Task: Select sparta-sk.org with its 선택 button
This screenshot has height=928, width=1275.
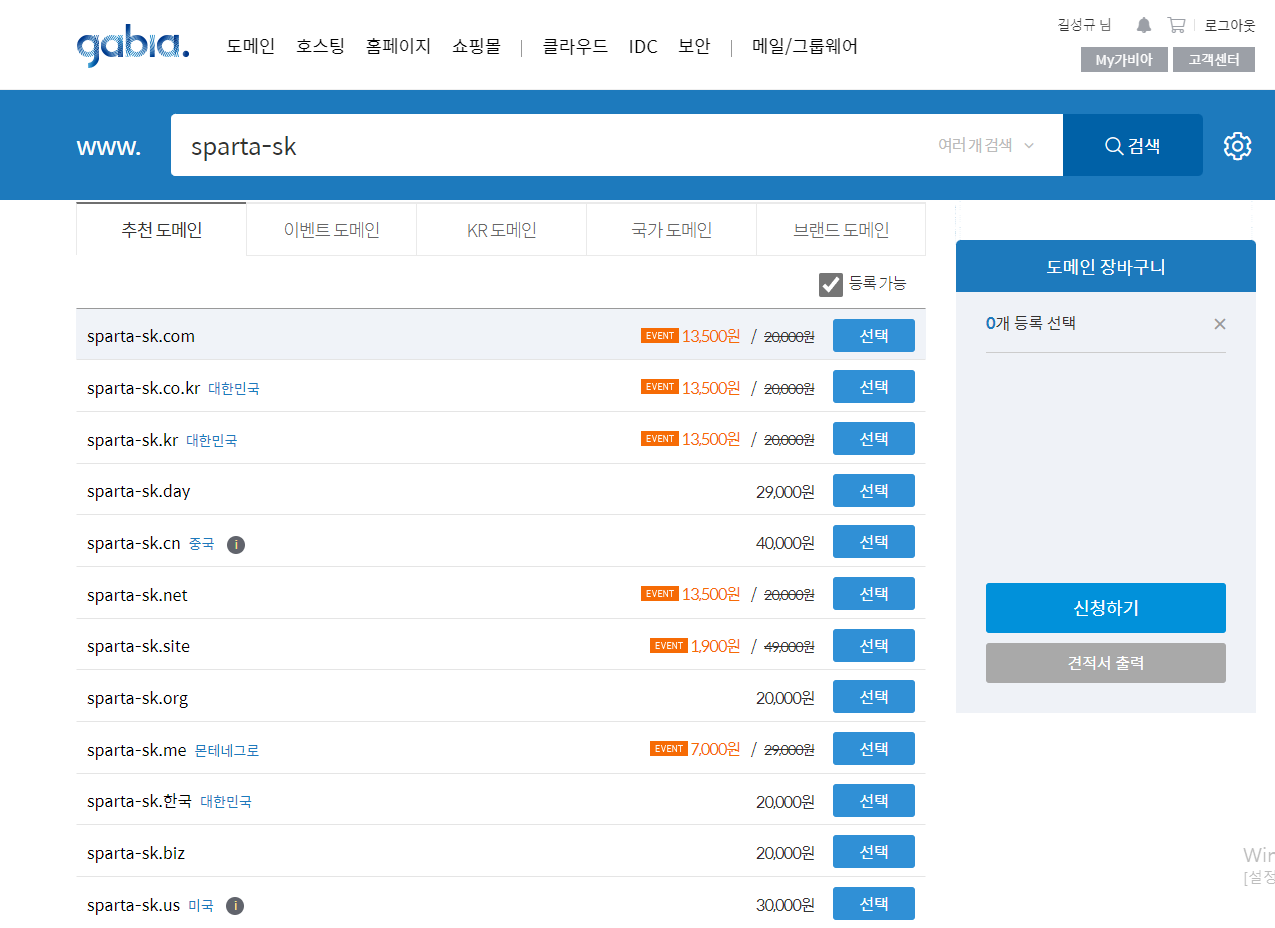Action: 874,697
